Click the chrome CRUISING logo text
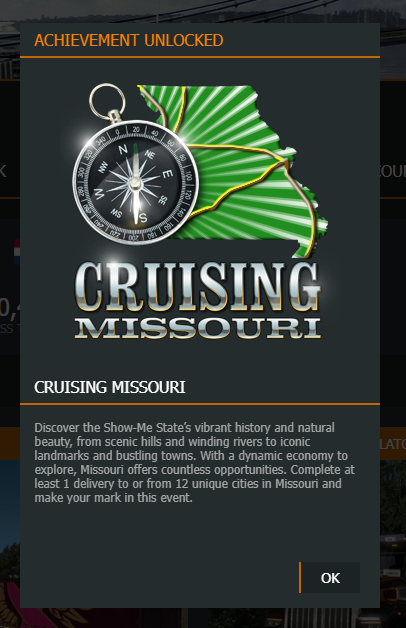Screen dimensions: 406x628 197,288
